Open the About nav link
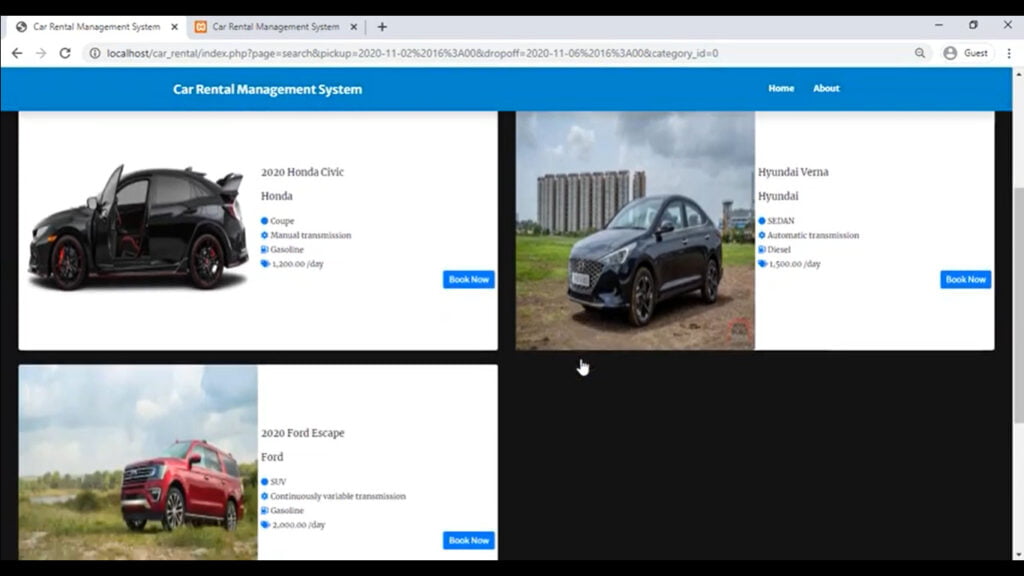This screenshot has height=576, width=1024. pyautogui.click(x=826, y=88)
